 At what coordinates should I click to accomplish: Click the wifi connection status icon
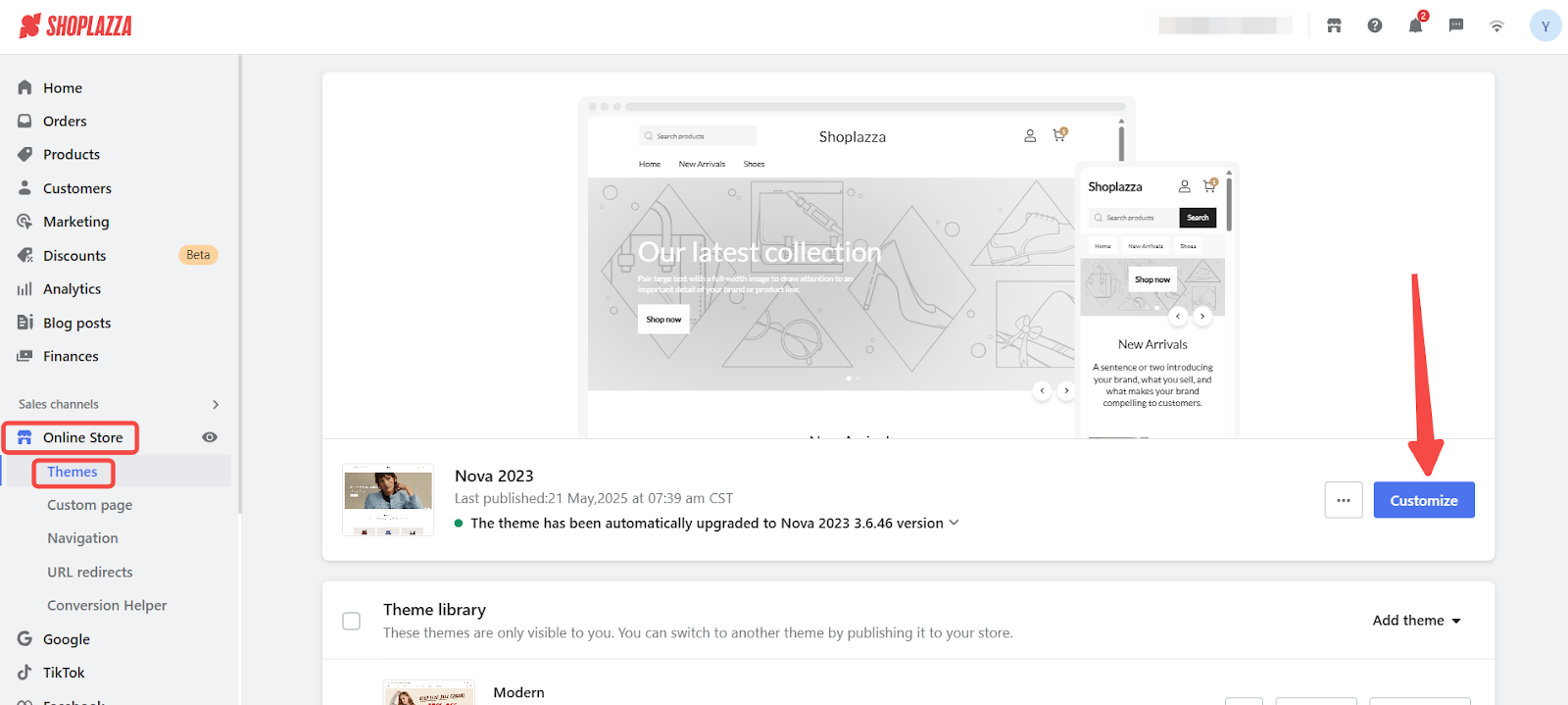pos(1496,26)
